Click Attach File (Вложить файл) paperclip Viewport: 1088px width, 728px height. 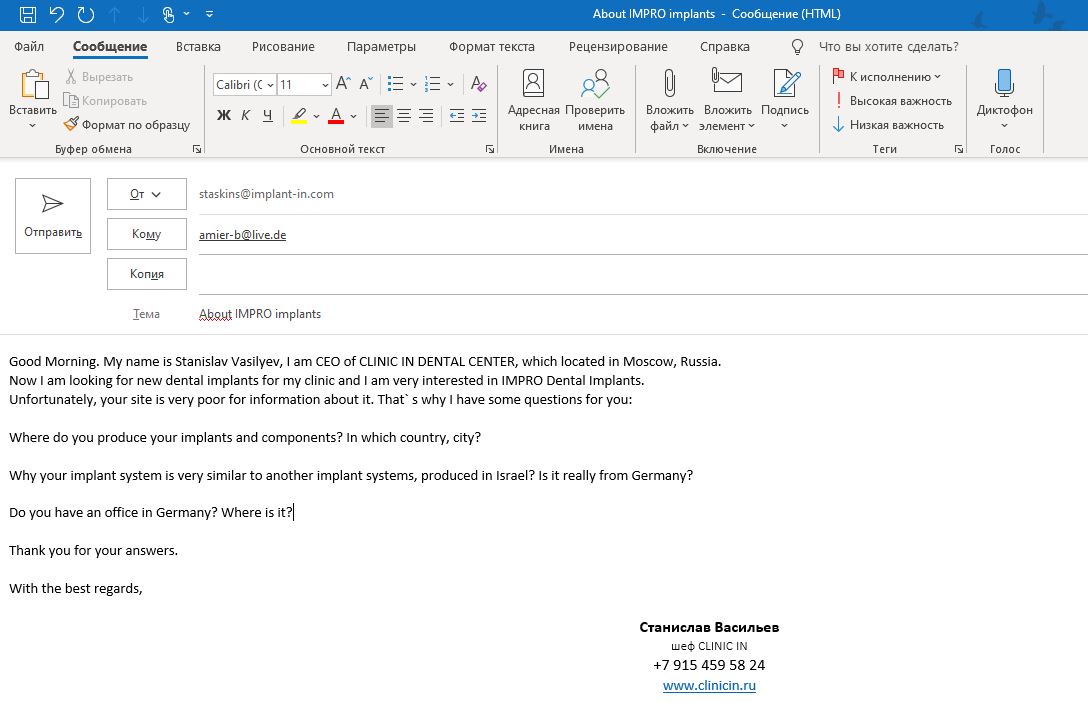[669, 100]
